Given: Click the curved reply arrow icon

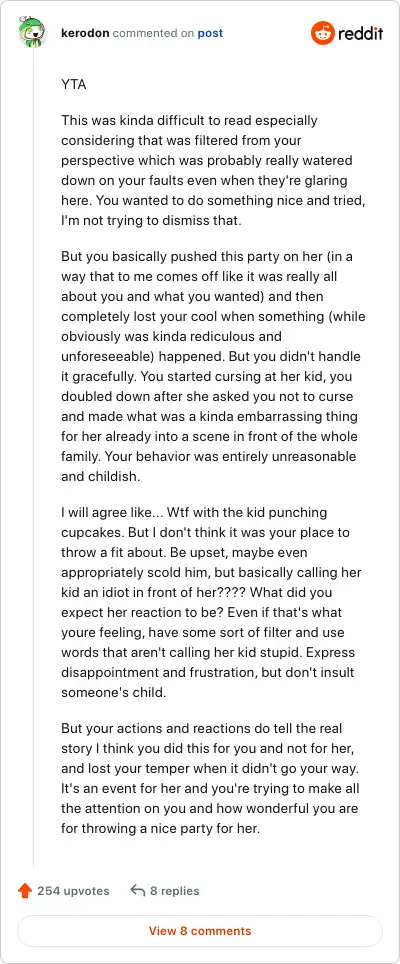Looking at the screenshot, I should (x=138, y=890).
